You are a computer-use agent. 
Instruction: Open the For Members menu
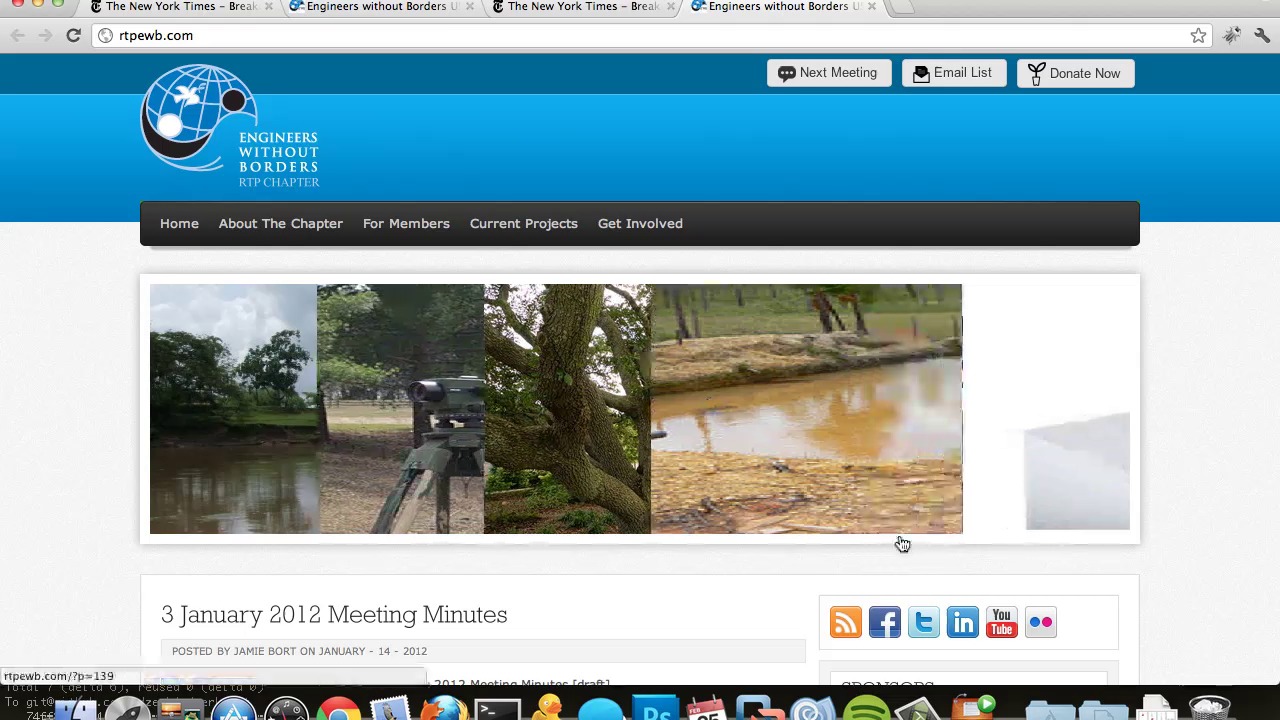[406, 223]
